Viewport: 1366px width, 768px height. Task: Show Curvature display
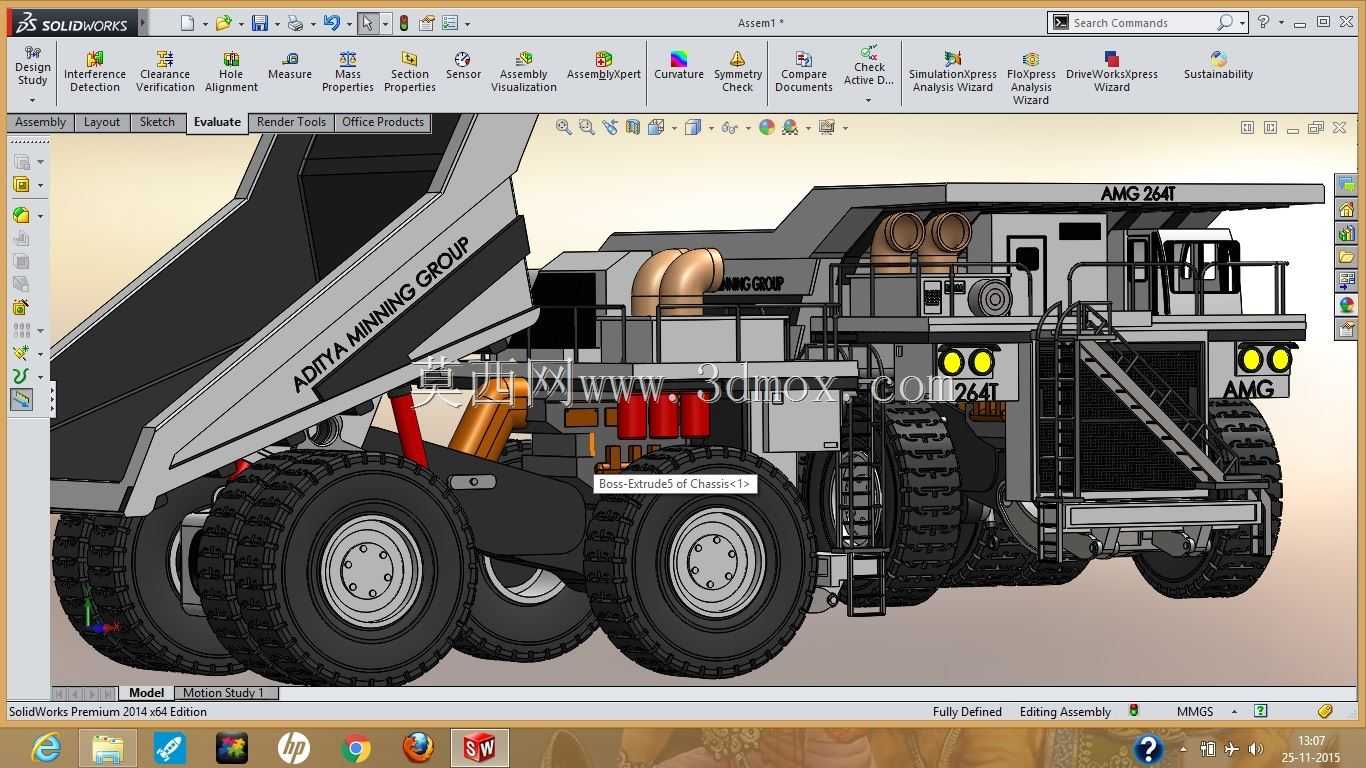(x=679, y=66)
